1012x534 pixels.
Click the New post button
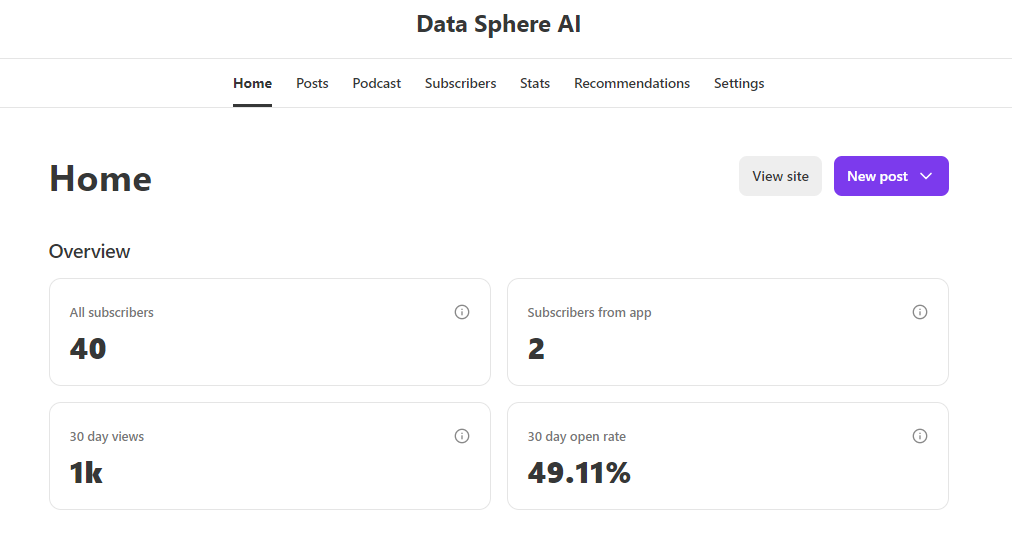(877, 176)
